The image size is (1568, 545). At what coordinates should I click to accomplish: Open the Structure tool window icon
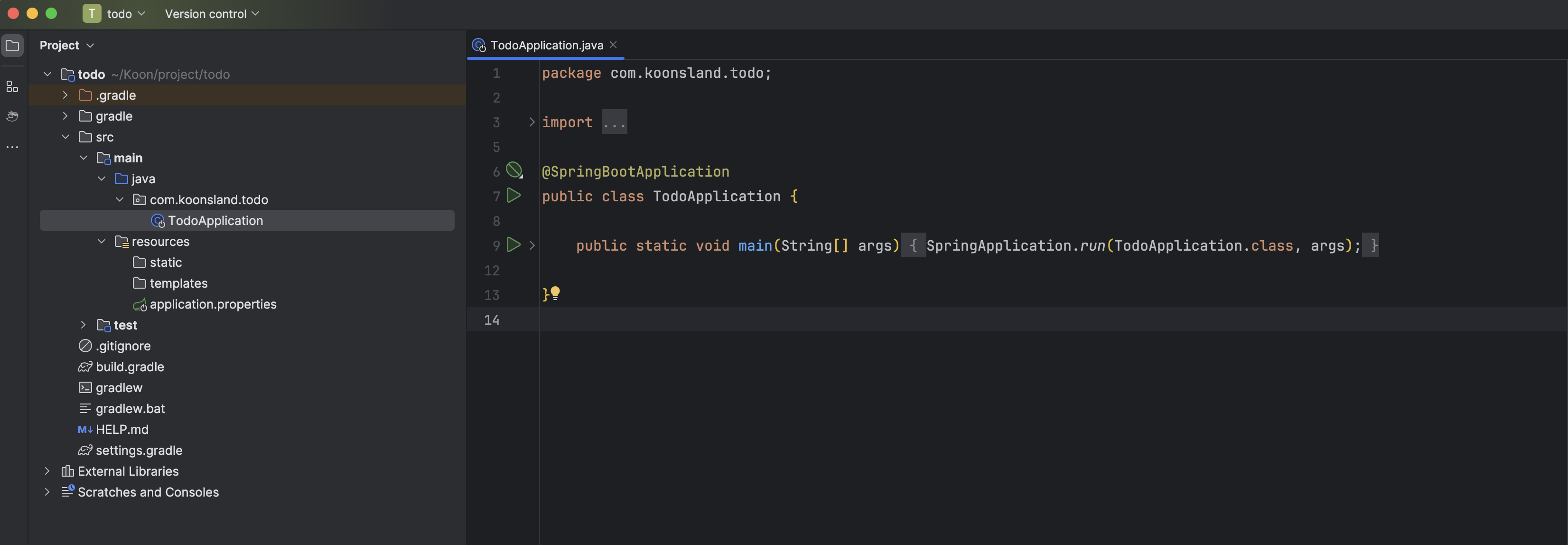12,86
